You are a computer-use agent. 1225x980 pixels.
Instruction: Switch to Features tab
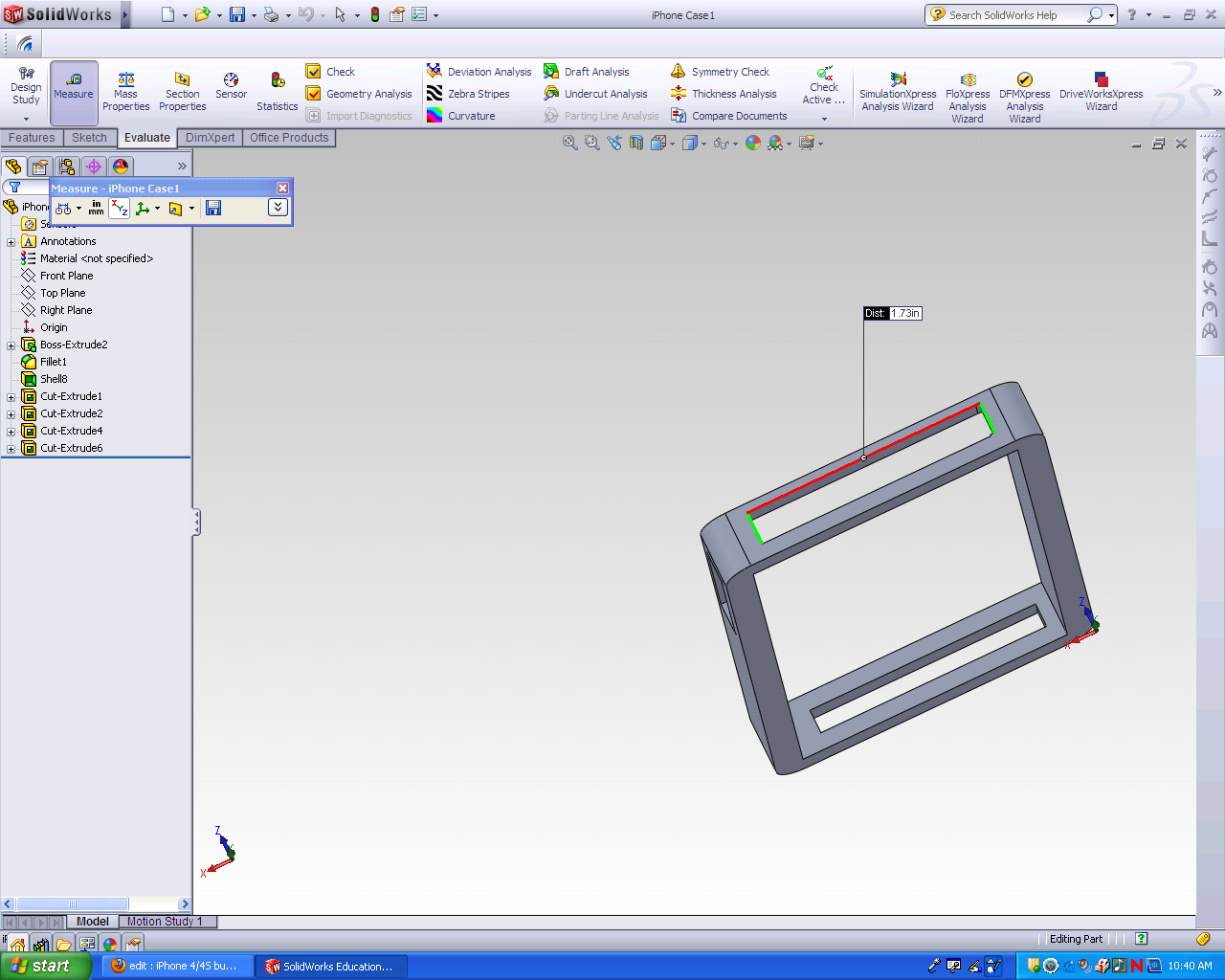32,138
